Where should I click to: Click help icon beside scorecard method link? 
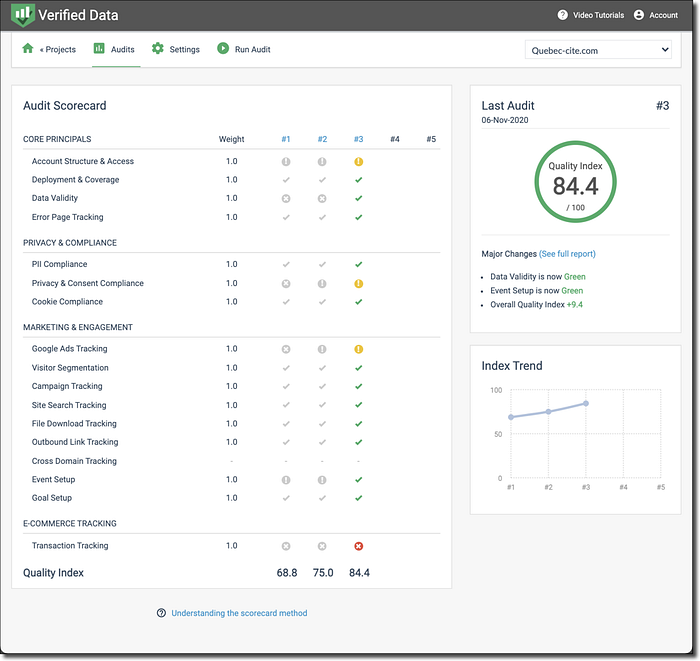click(161, 613)
